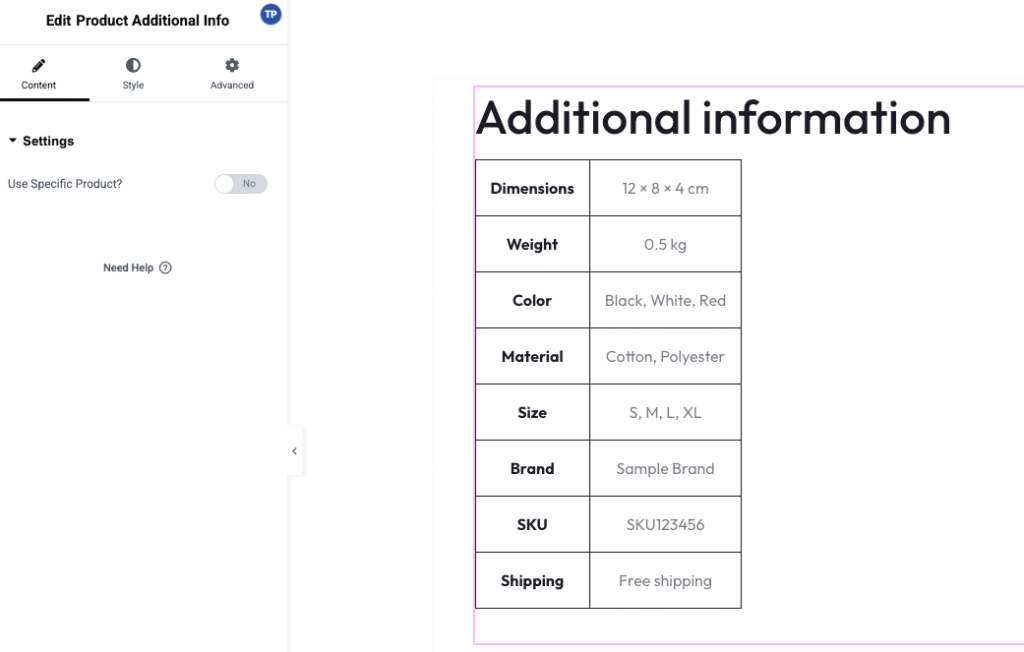
Task: Click the gear Advanced icon
Action: 232,65
